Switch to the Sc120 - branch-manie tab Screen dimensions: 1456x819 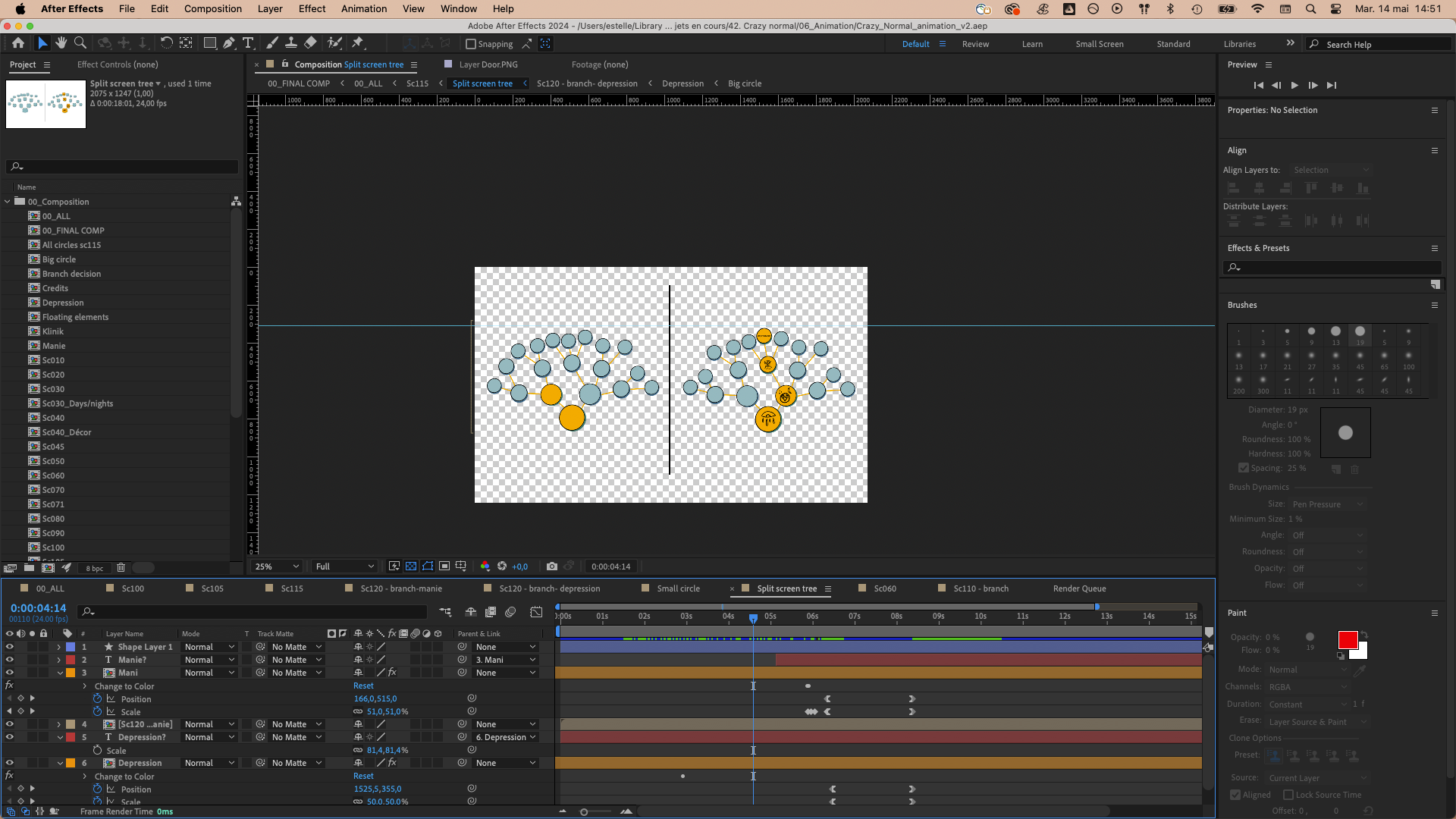click(x=400, y=588)
